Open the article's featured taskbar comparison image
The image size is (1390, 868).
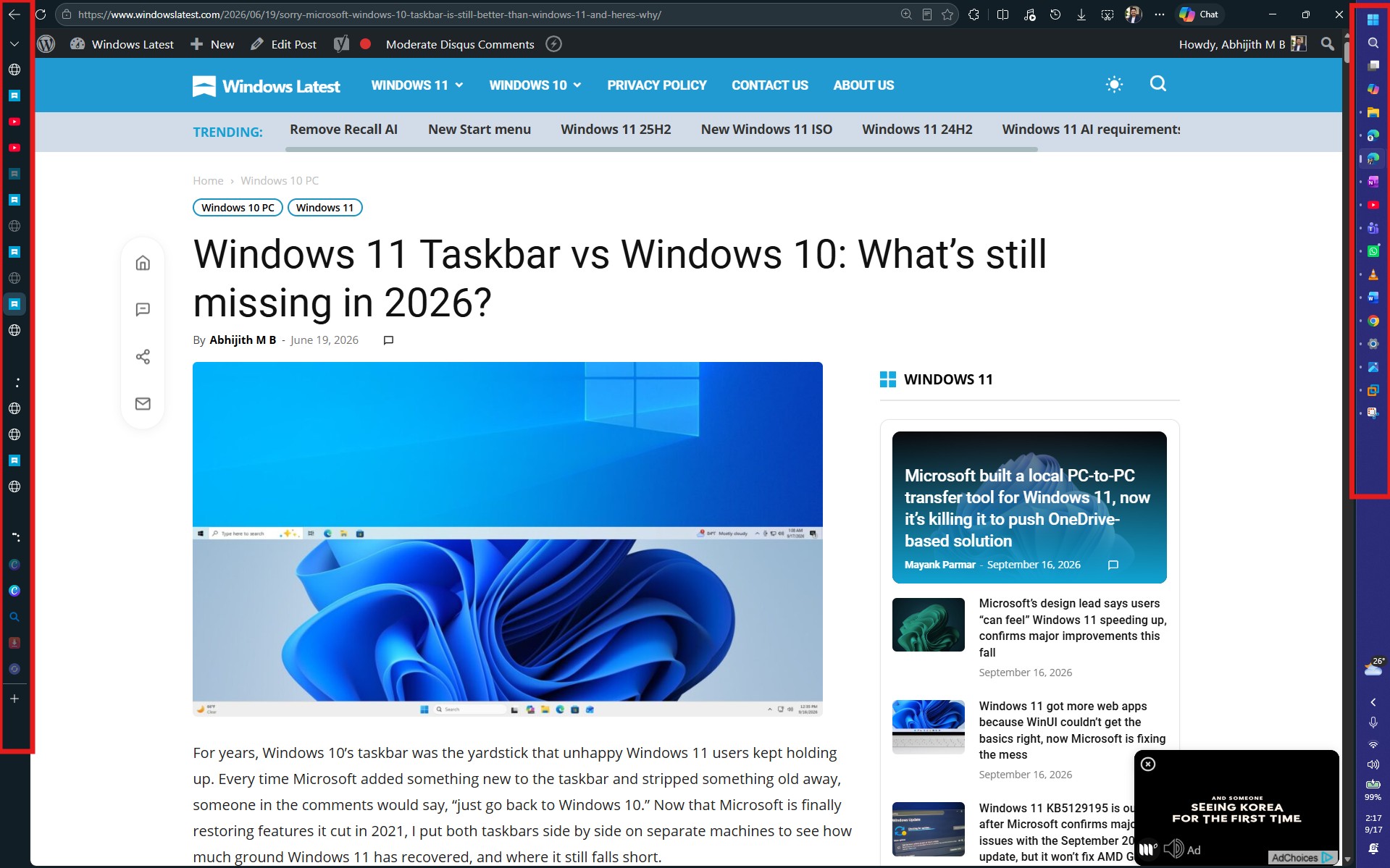tap(507, 539)
